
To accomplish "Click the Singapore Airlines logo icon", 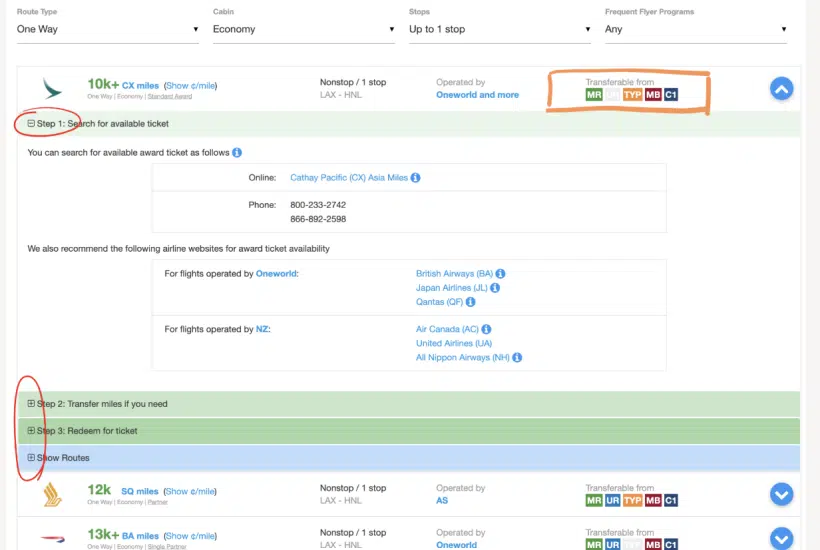I will pos(52,494).
